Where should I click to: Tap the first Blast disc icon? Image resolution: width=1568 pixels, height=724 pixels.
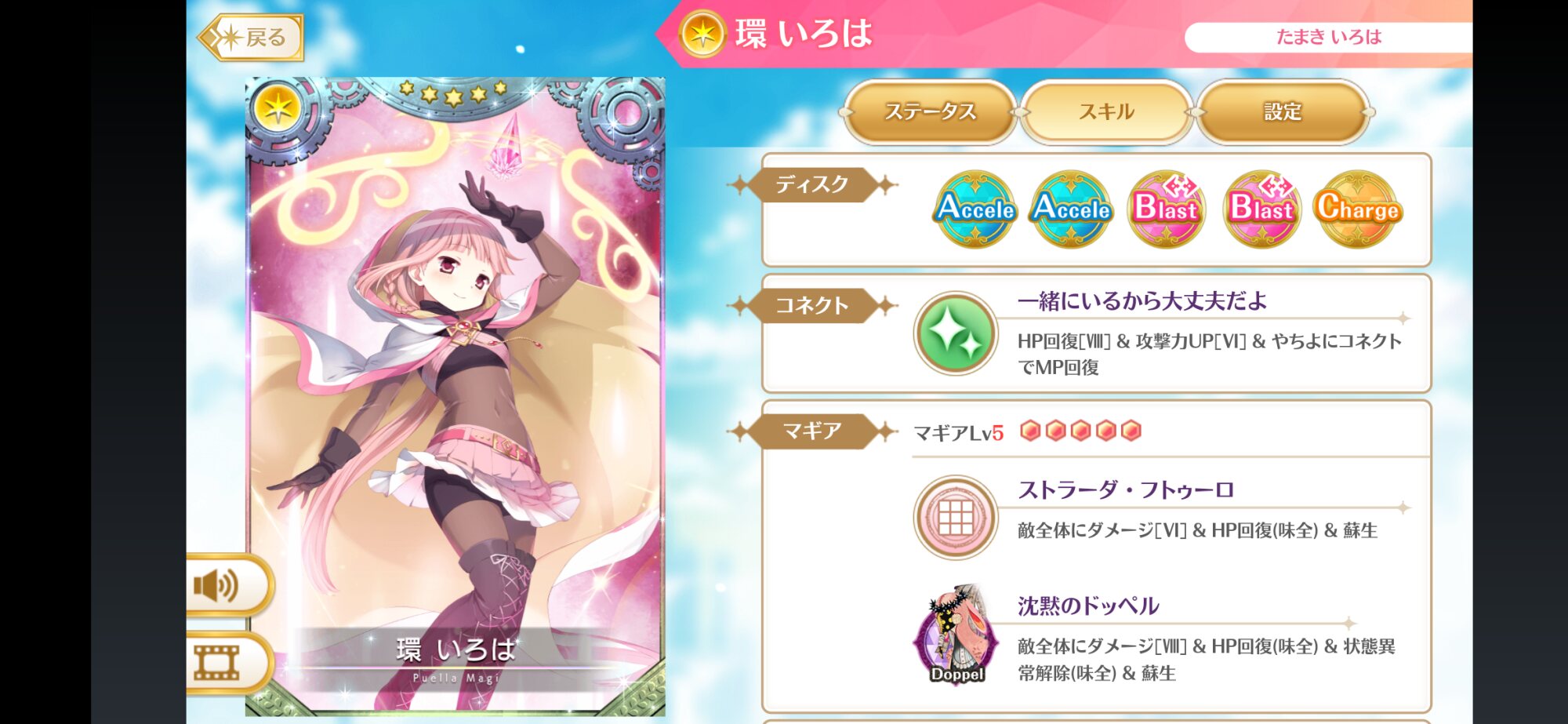coord(1167,209)
